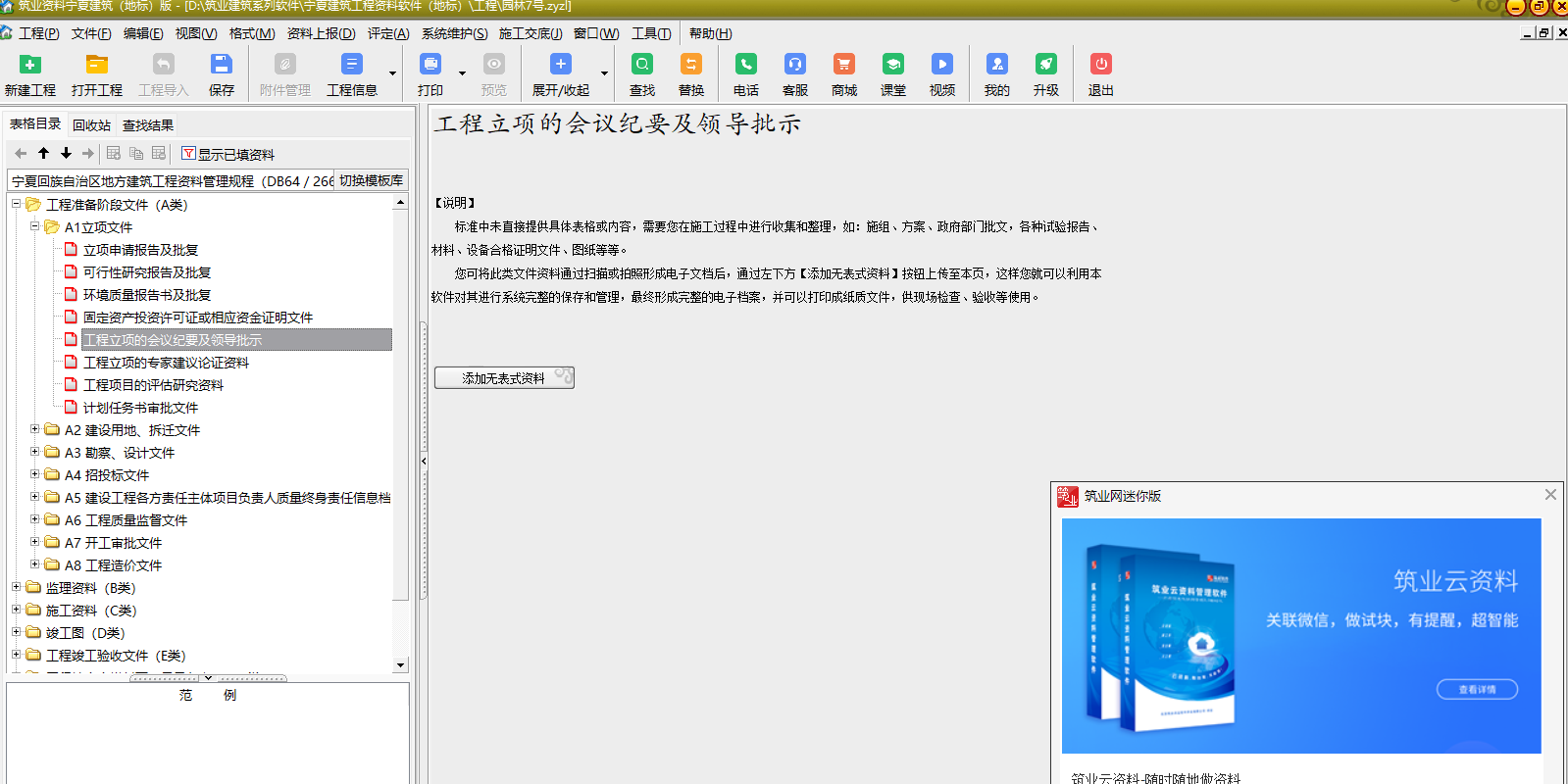Open a project with 打开工程 icon
The image size is (1568, 784).
tap(96, 66)
